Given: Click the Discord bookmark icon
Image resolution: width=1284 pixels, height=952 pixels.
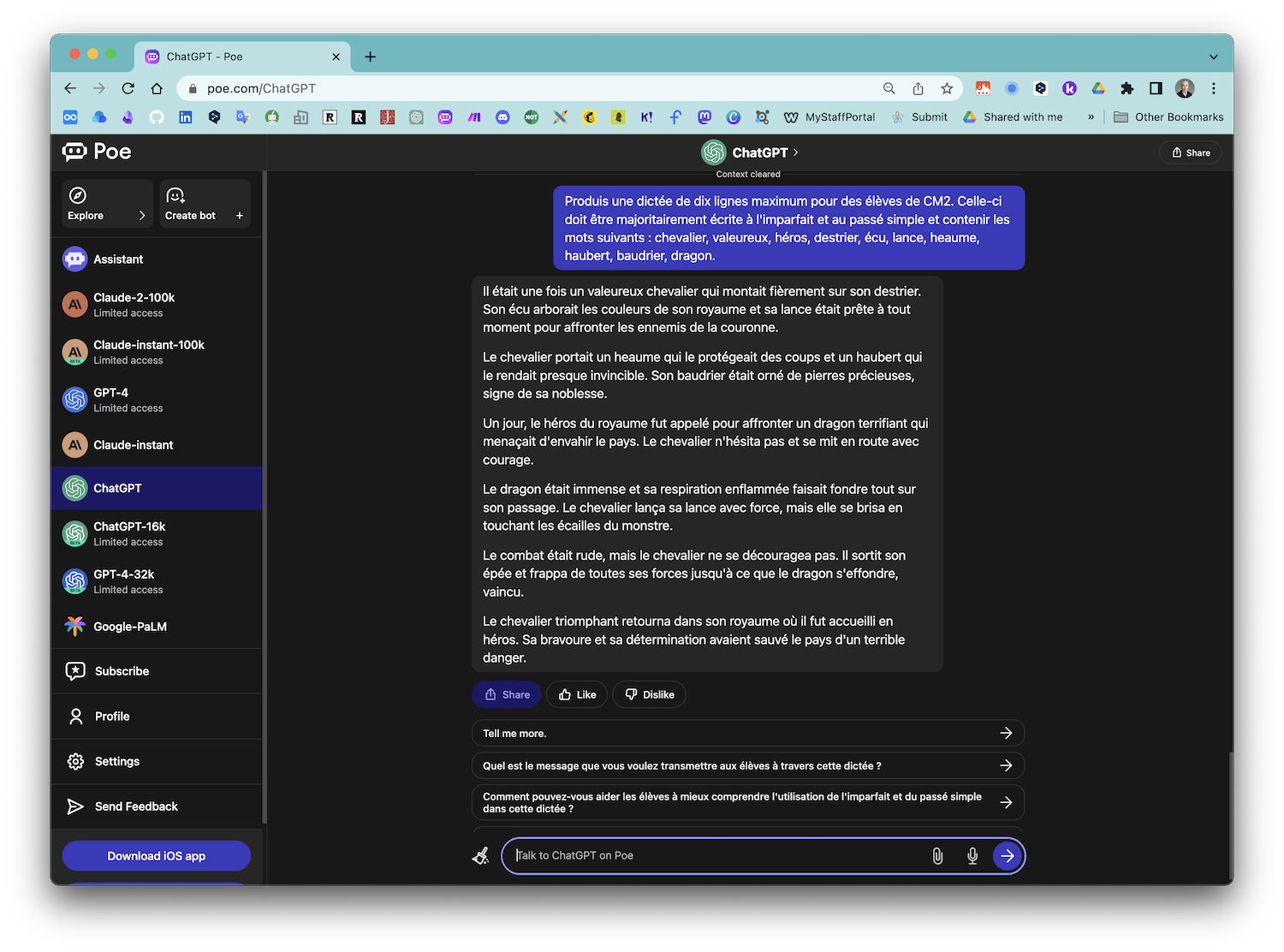Looking at the screenshot, I should (x=503, y=117).
